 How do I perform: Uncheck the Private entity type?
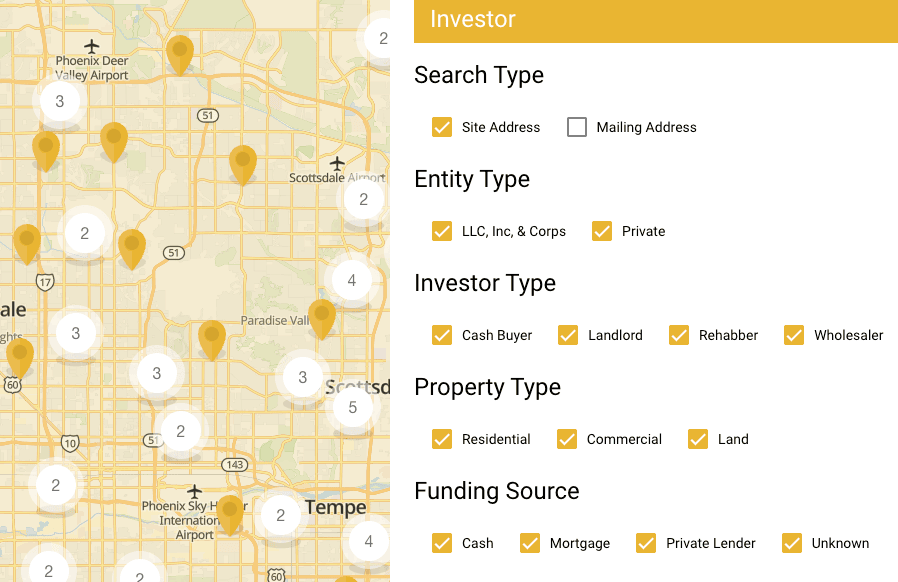[602, 231]
